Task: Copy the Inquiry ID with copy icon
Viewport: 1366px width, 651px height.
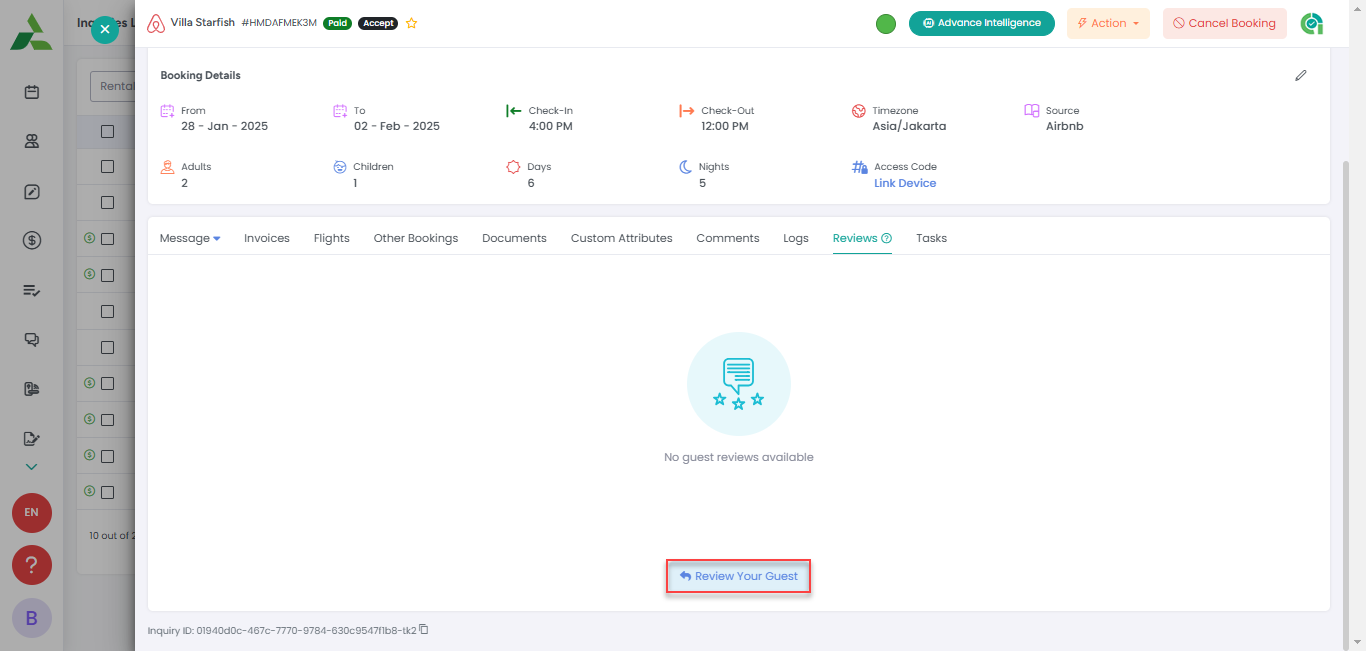Action: (x=424, y=629)
